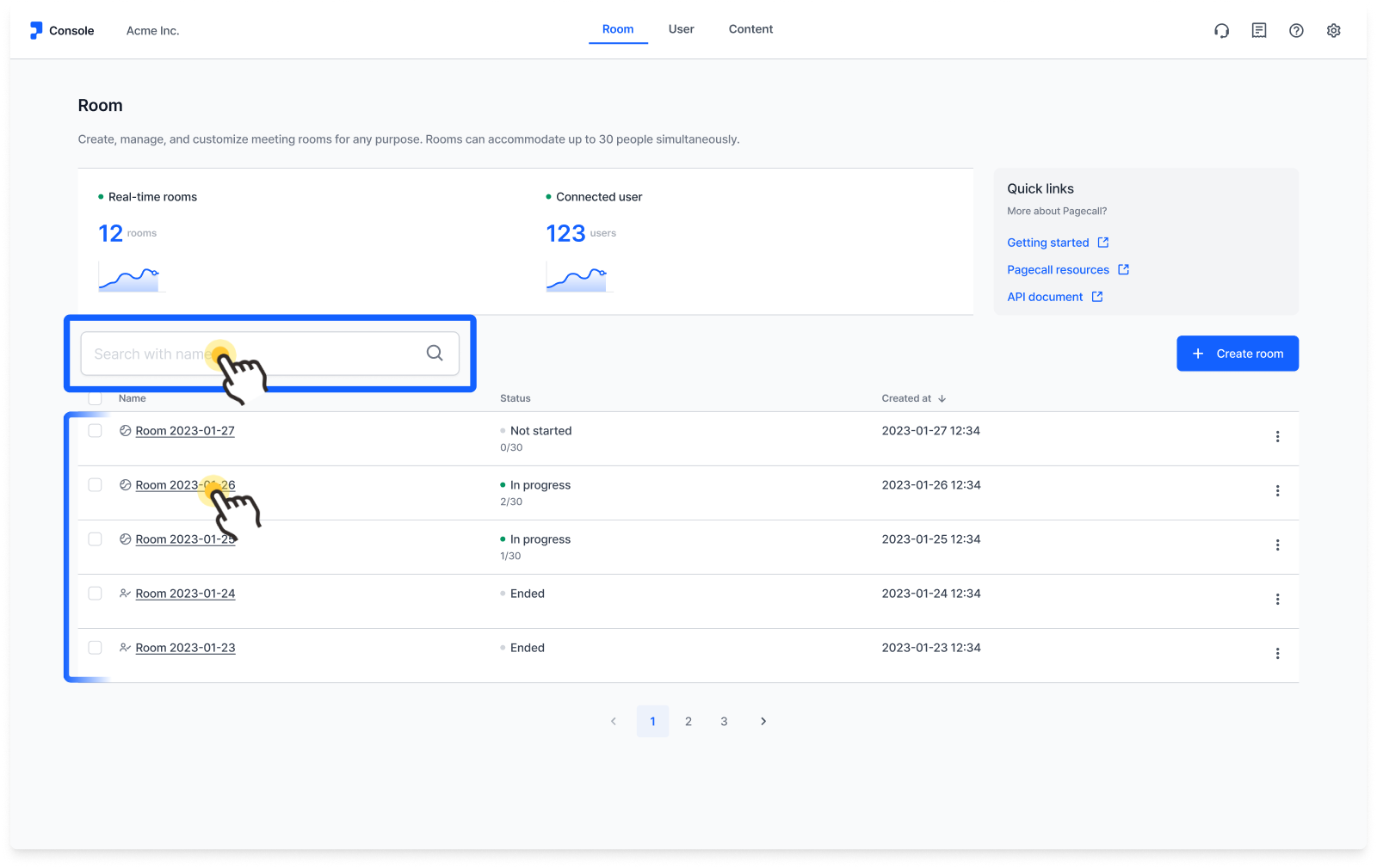Click the user icon beside Room 2023-01-23

tap(125, 648)
